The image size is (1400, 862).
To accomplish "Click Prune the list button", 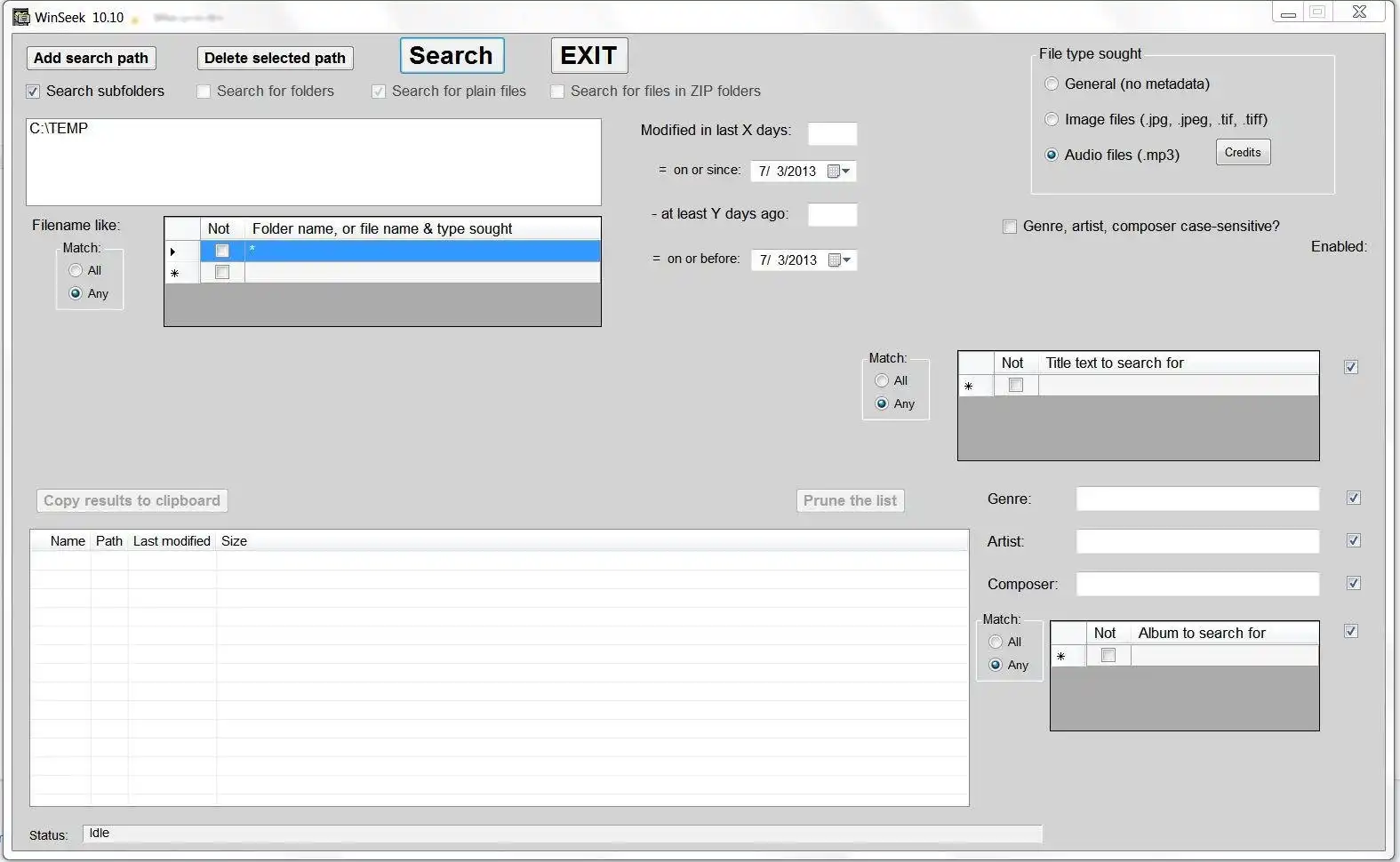I will pyautogui.click(x=850, y=500).
